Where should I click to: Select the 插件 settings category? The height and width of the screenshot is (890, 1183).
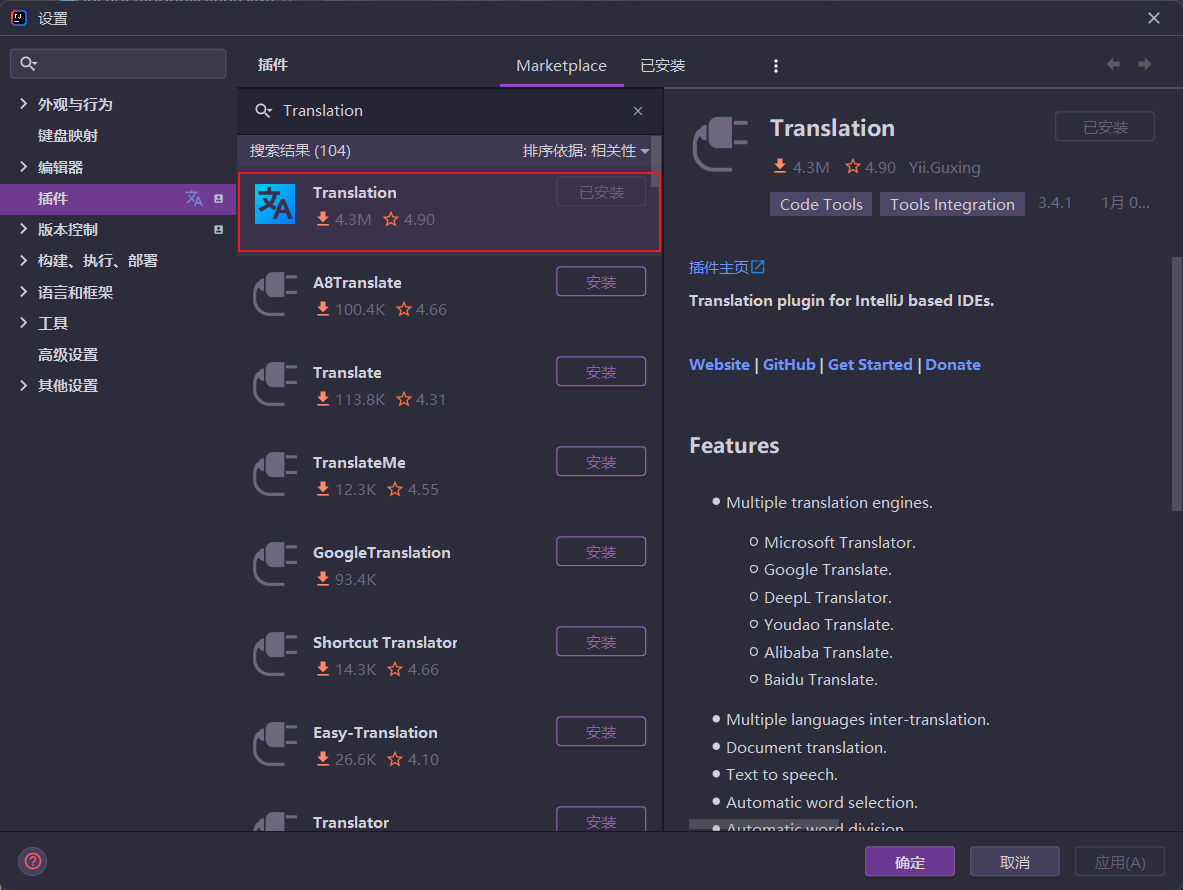[118, 198]
